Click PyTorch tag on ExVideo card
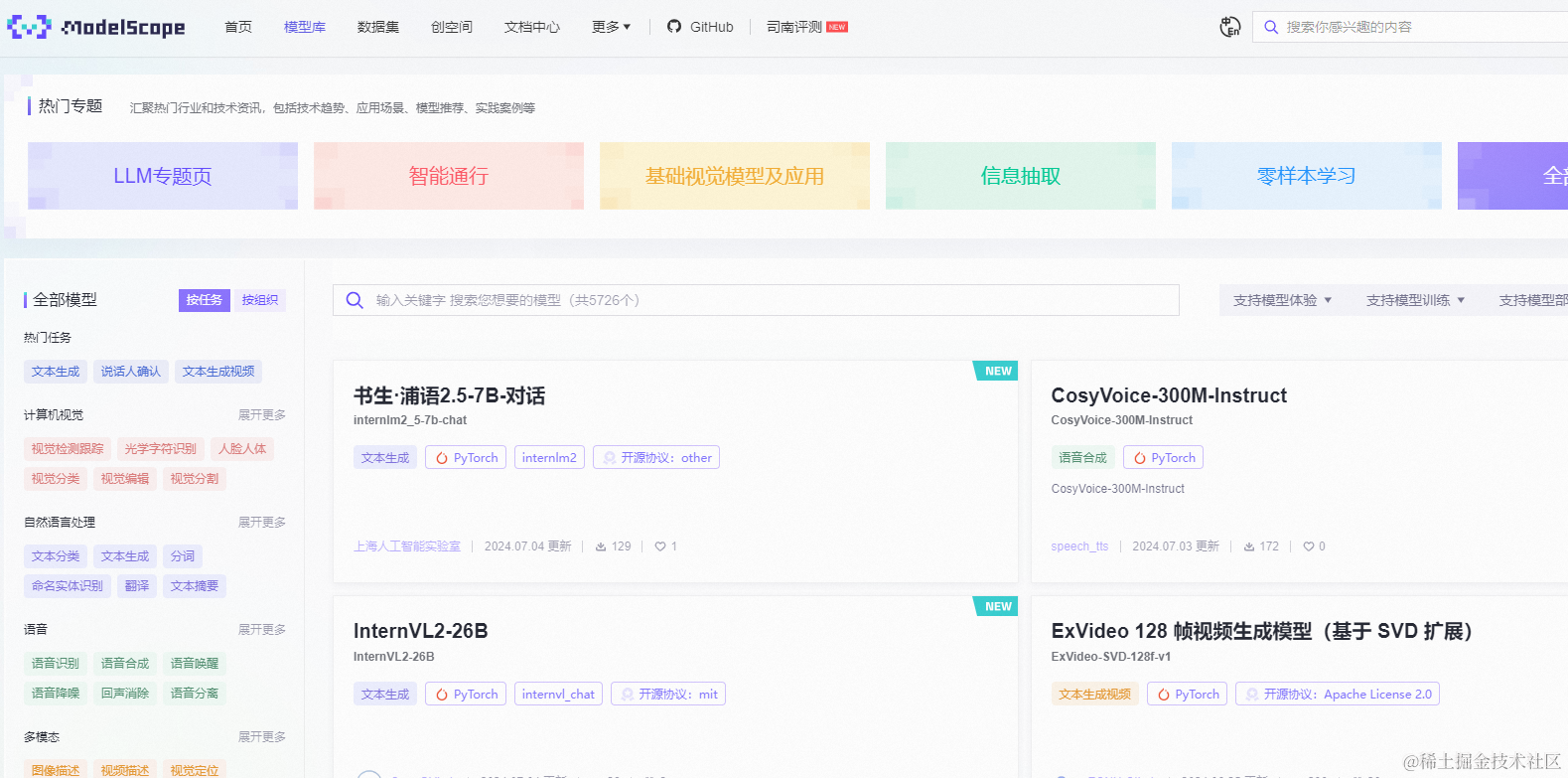The width and height of the screenshot is (1568, 778). pos(1187,694)
